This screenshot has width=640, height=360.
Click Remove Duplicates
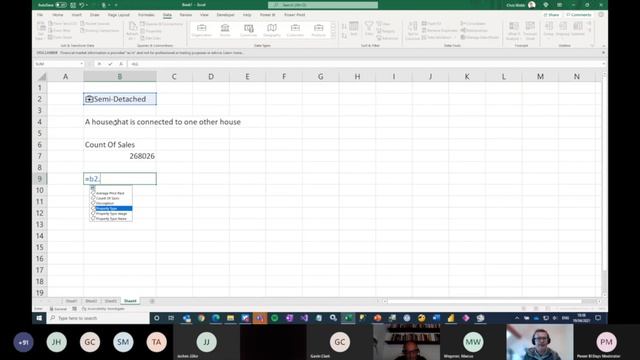[439, 31]
